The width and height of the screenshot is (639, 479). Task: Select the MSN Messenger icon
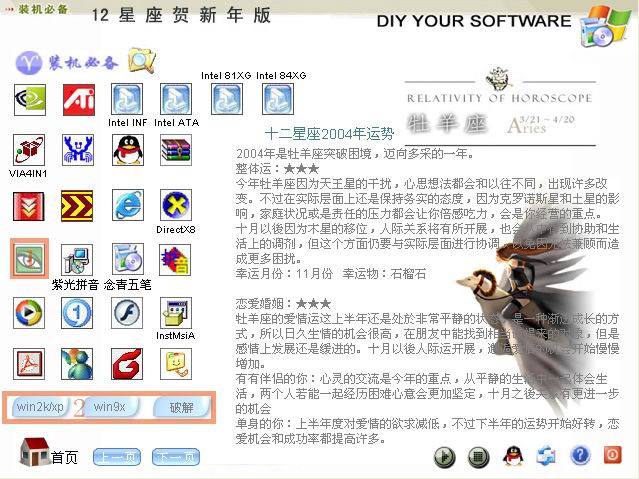point(77,364)
